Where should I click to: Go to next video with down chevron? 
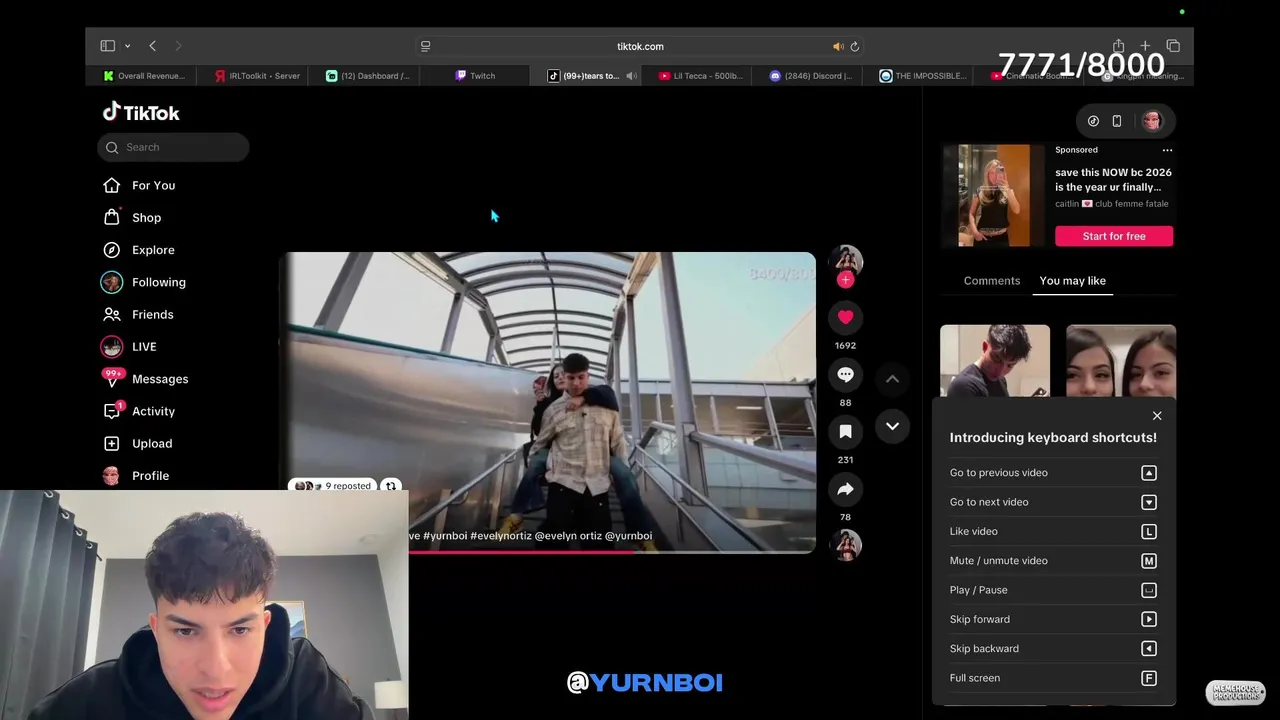[892, 426]
